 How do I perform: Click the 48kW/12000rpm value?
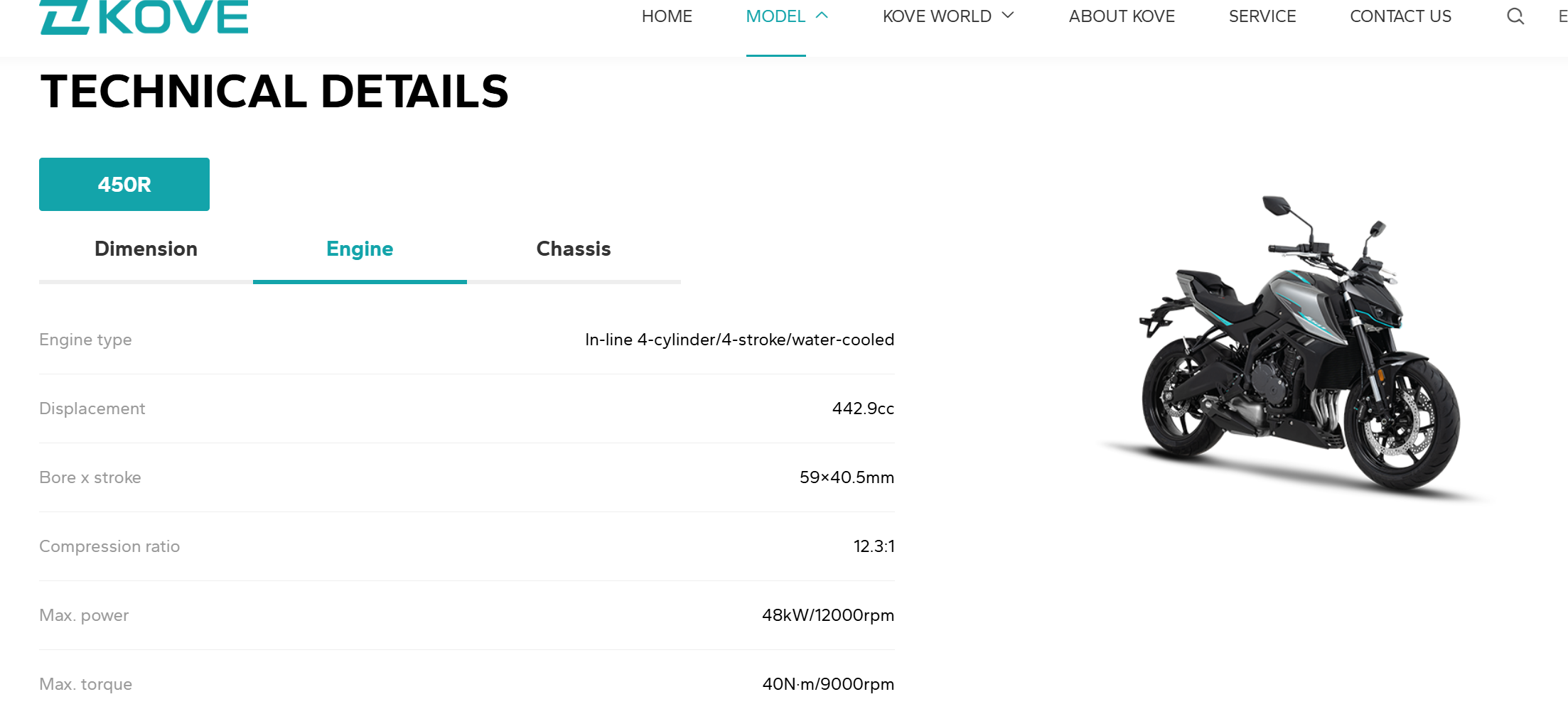828,615
